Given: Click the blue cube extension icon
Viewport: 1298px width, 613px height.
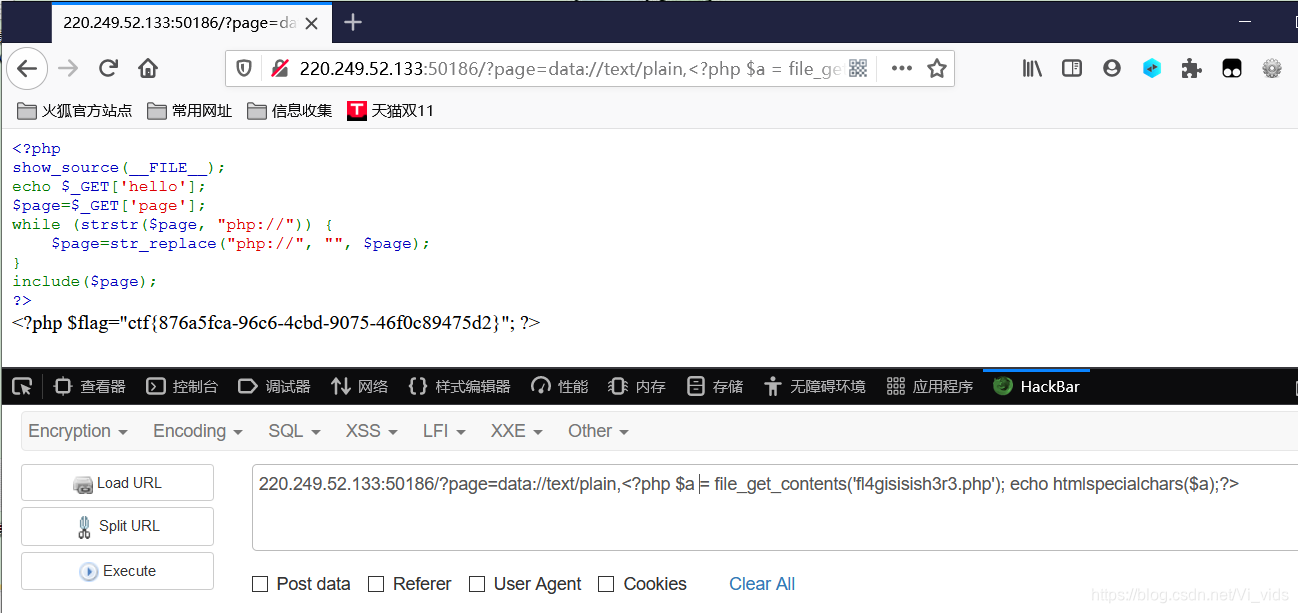Looking at the screenshot, I should [1152, 68].
